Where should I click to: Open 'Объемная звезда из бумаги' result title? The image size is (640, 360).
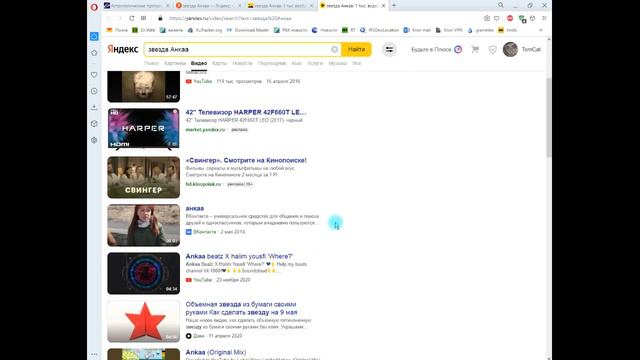coord(241,308)
